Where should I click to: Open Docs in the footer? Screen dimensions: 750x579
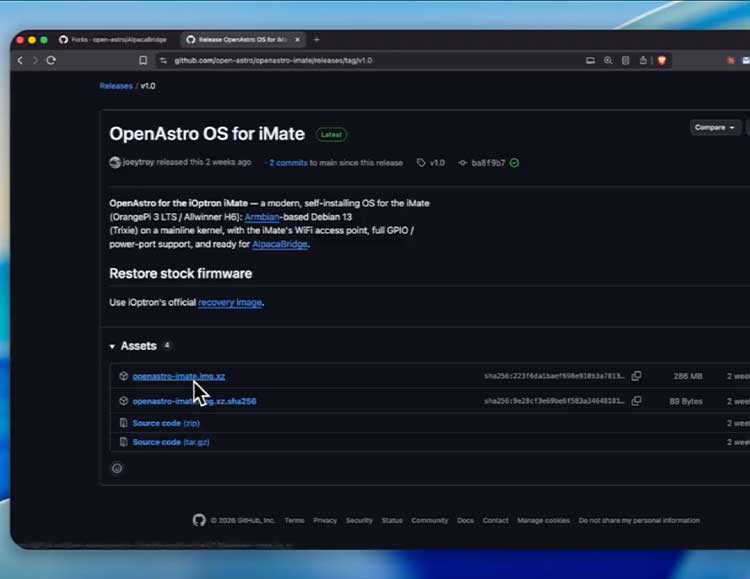(465, 520)
